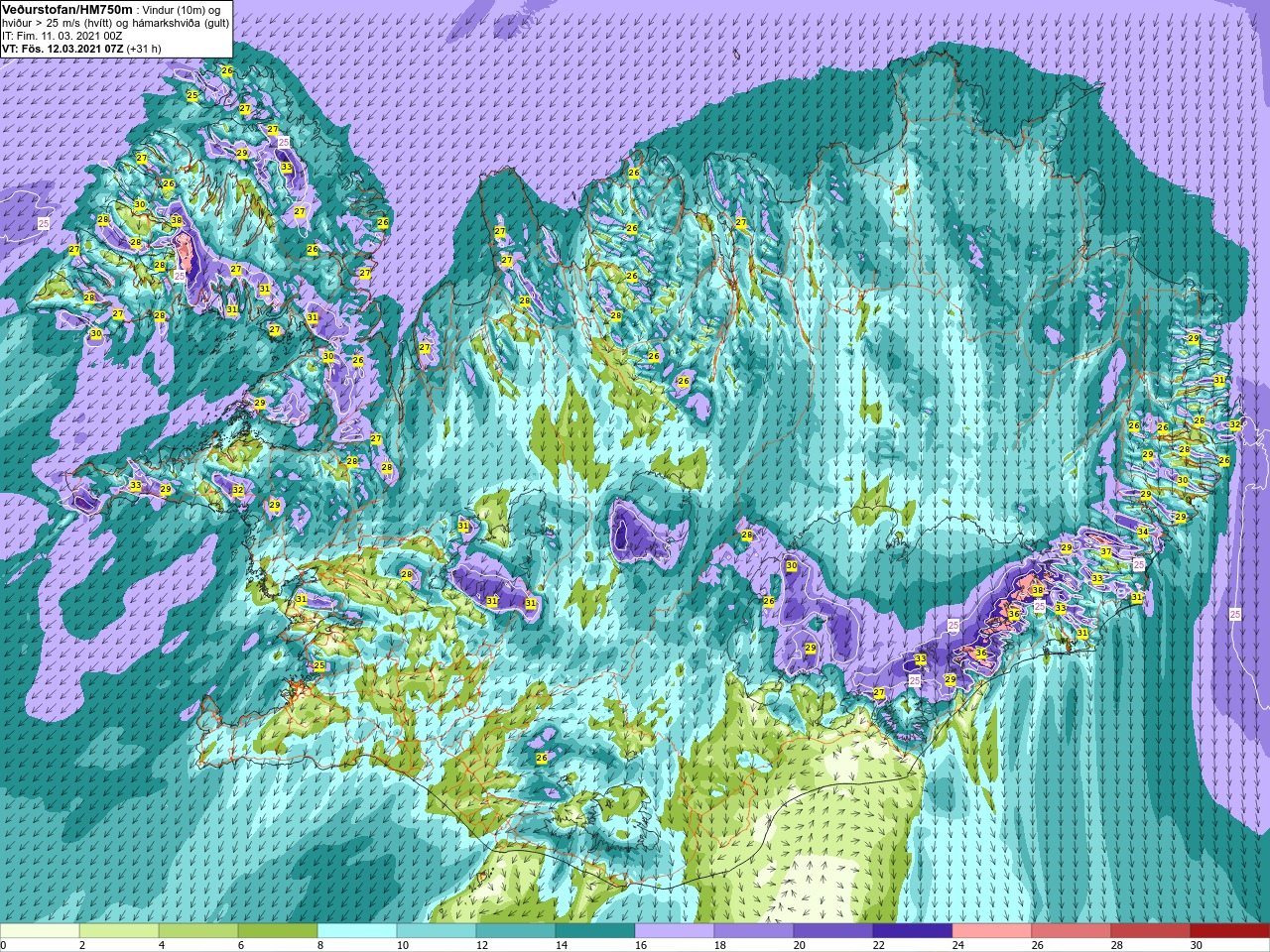The image size is (1270, 952).
Task: Pick the 8–10 m/s pale cyan legend swatch
Action: point(357,931)
